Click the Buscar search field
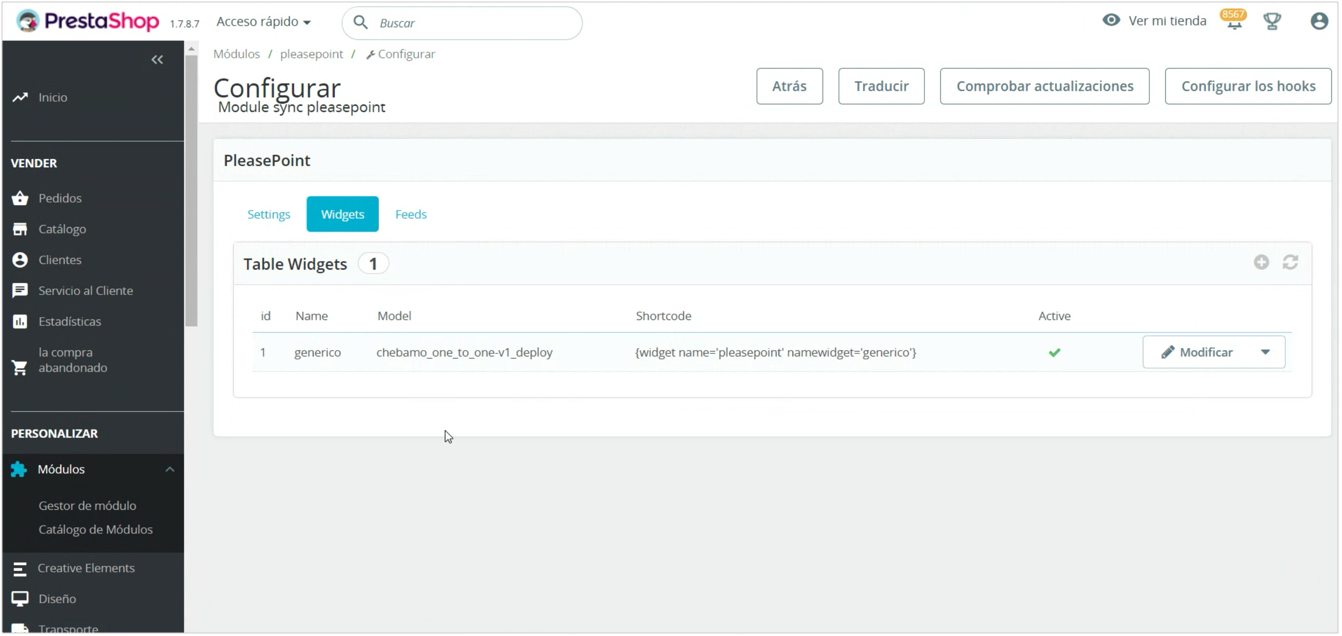This screenshot has width=1342, height=636. point(470,23)
